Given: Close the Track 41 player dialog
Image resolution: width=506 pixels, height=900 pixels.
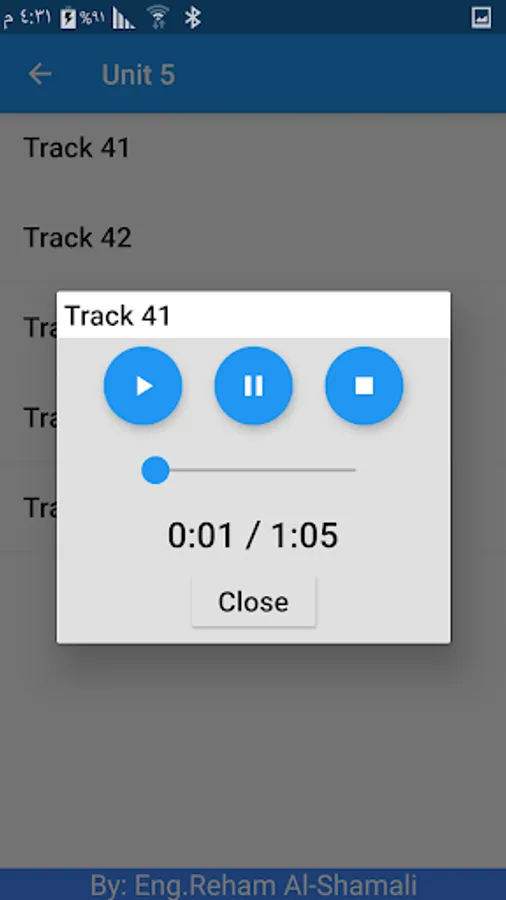Looking at the screenshot, I should tap(254, 602).
